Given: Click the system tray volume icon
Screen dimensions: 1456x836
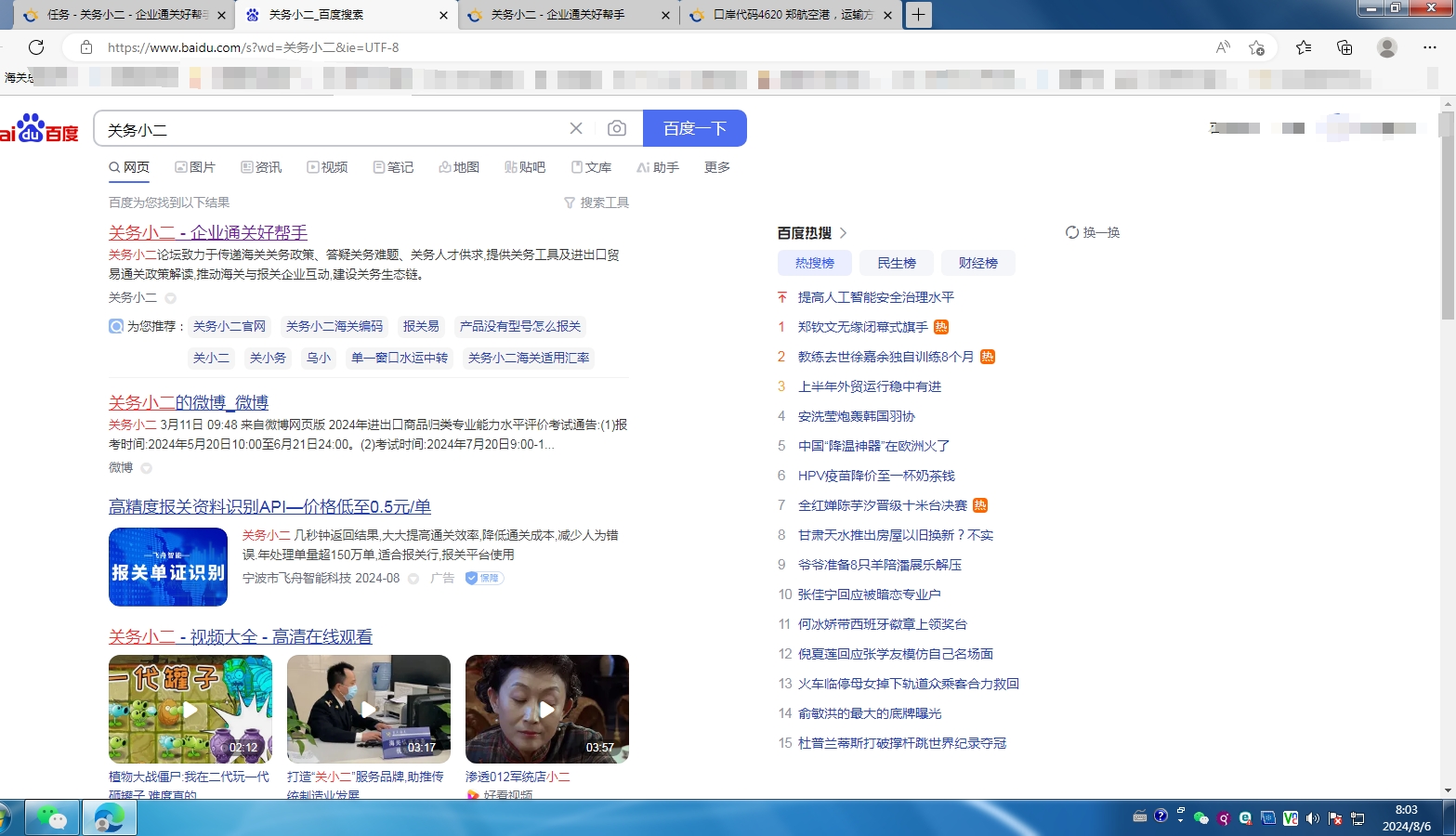Looking at the screenshot, I should point(1313,818).
